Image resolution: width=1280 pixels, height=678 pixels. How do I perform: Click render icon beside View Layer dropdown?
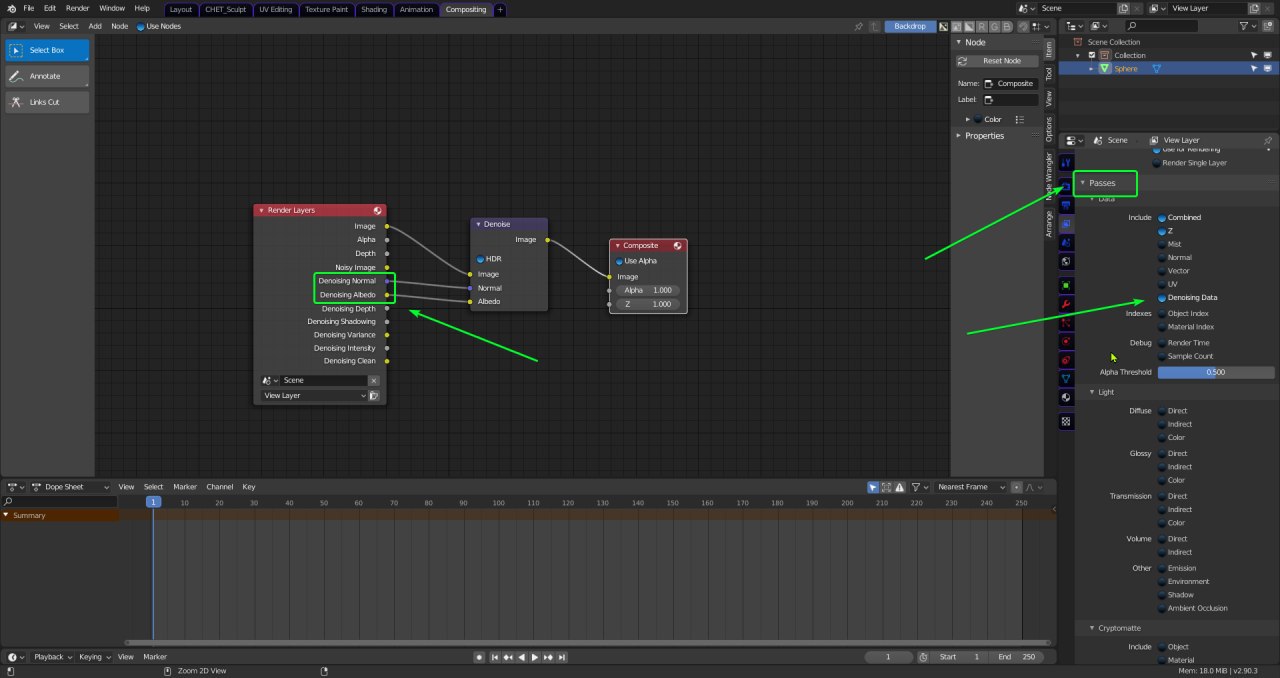[x=374, y=396]
